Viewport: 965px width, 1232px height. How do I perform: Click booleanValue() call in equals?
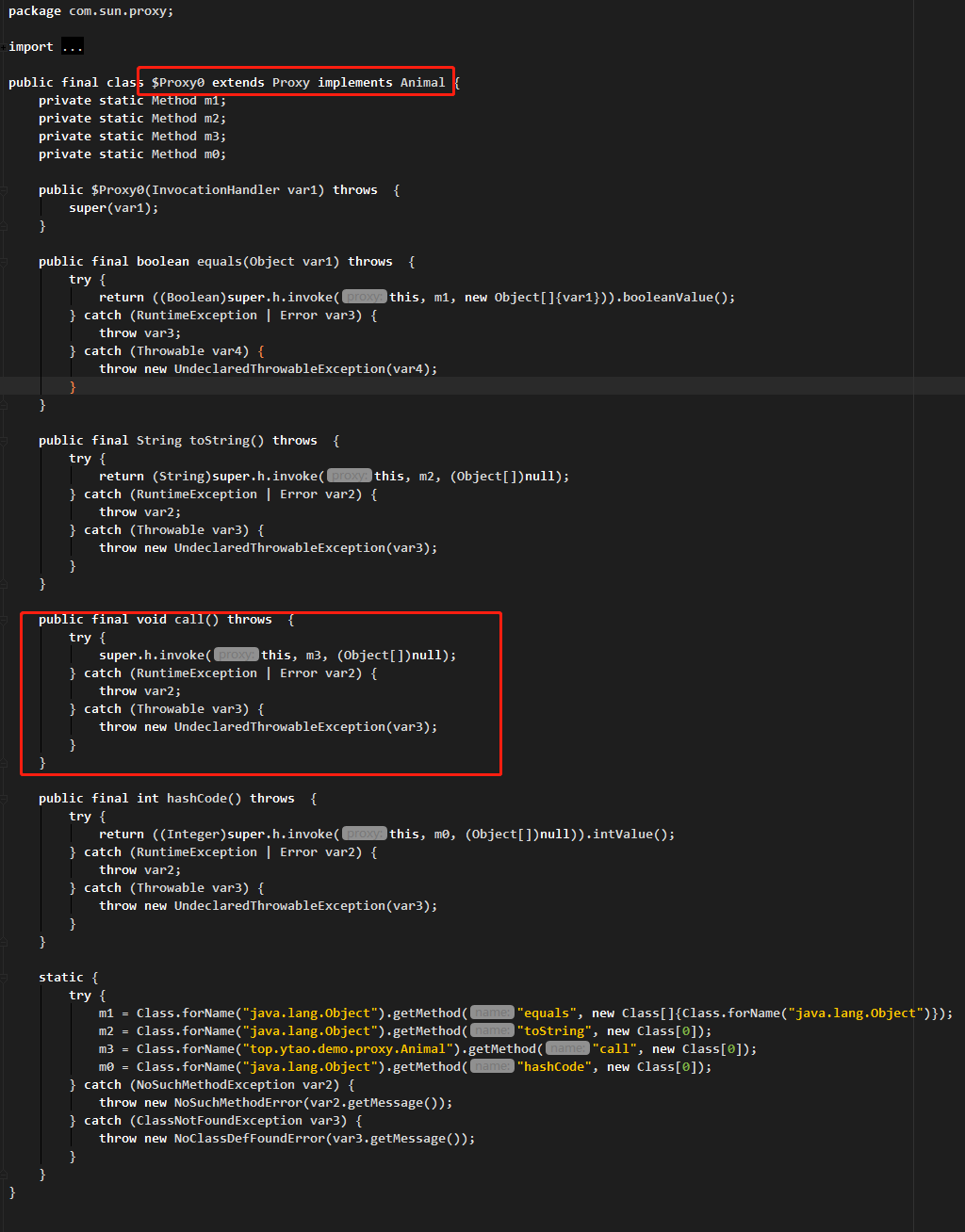(x=676, y=298)
